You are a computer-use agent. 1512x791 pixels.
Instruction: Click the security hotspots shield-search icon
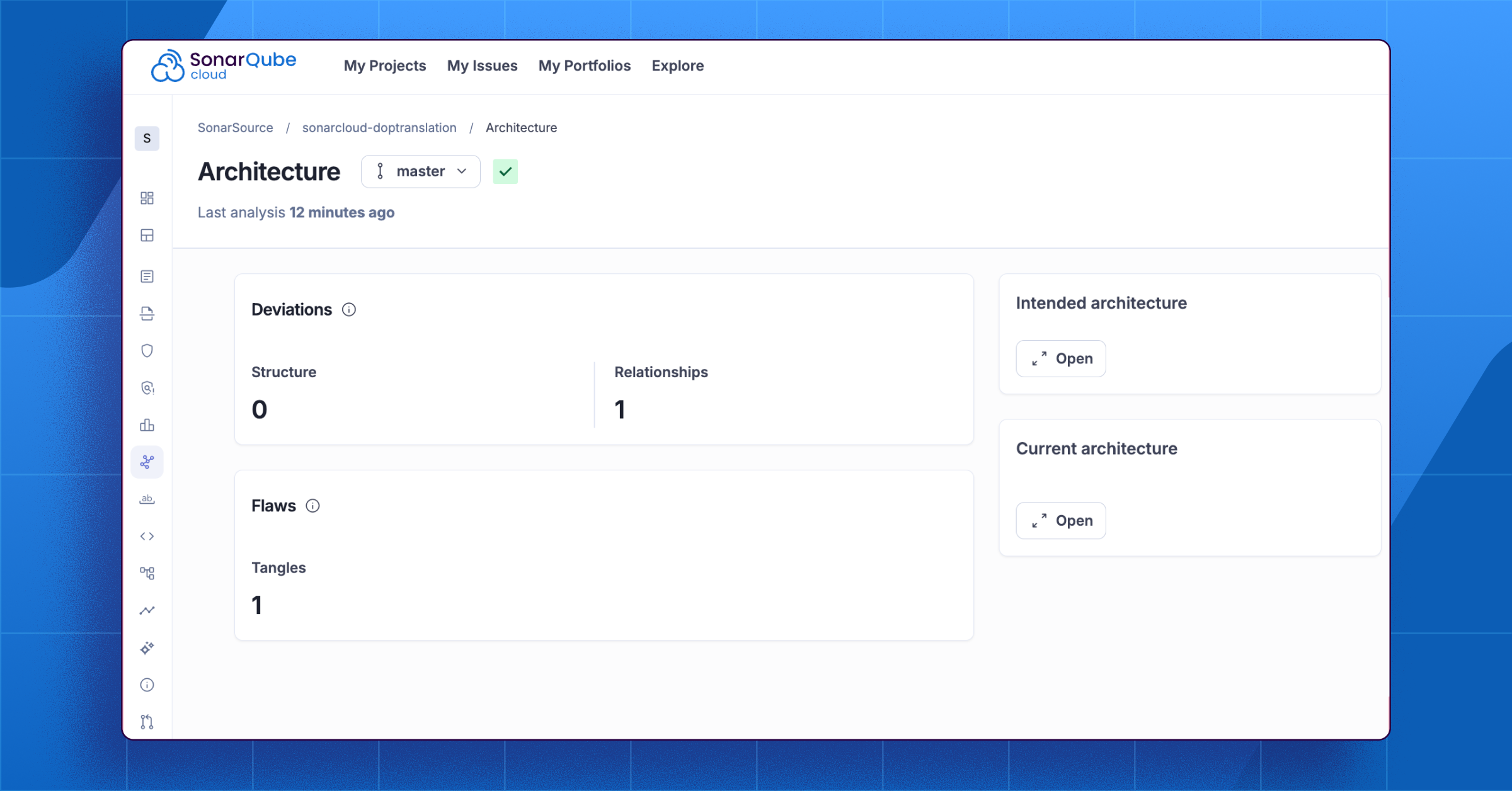[147, 388]
